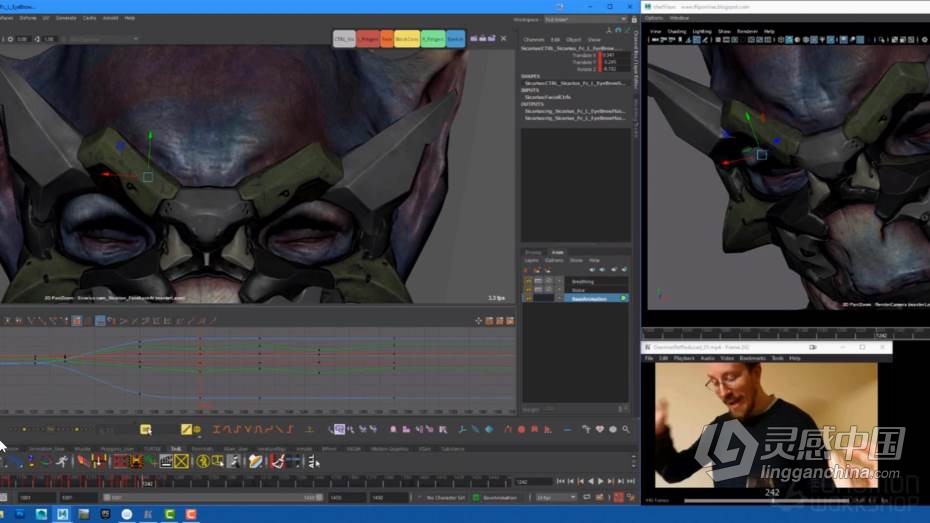
Task: Click the blue picker button
Action: point(456,39)
